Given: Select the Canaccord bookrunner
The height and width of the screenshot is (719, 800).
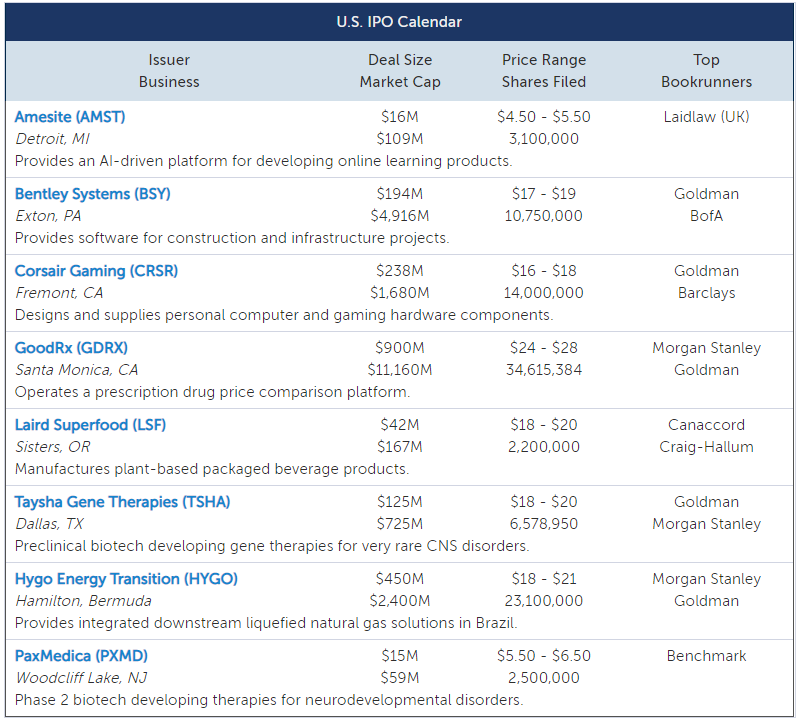Looking at the screenshot, I should (x=707, y=425).
